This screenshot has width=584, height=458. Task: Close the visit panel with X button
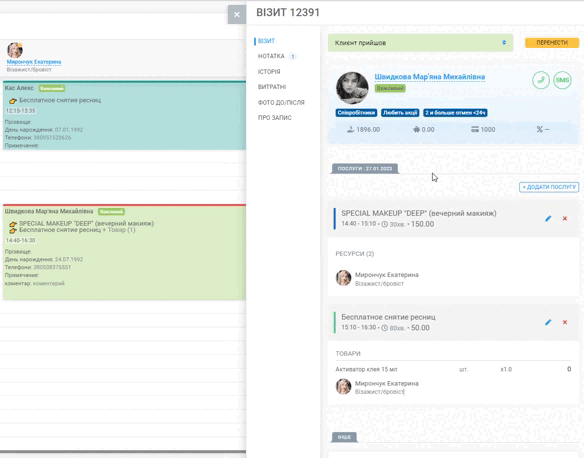[237, 15]
